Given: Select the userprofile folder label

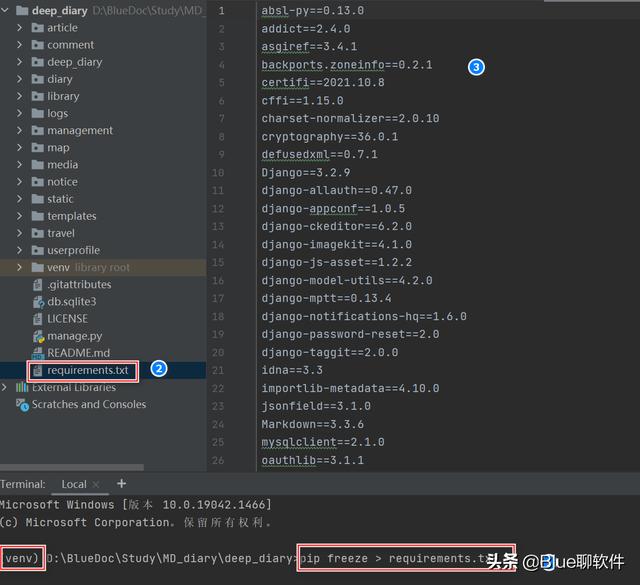Looking at the screenshot, I should click(x=73, y=250).
